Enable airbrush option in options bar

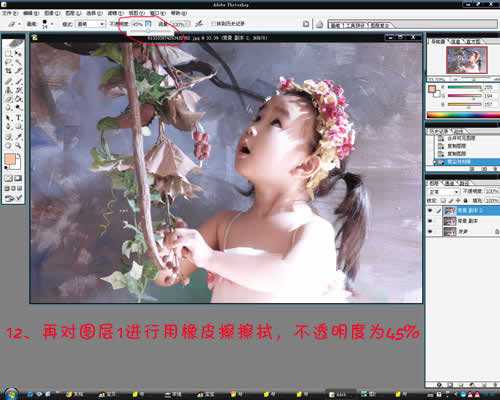point(199,24)
